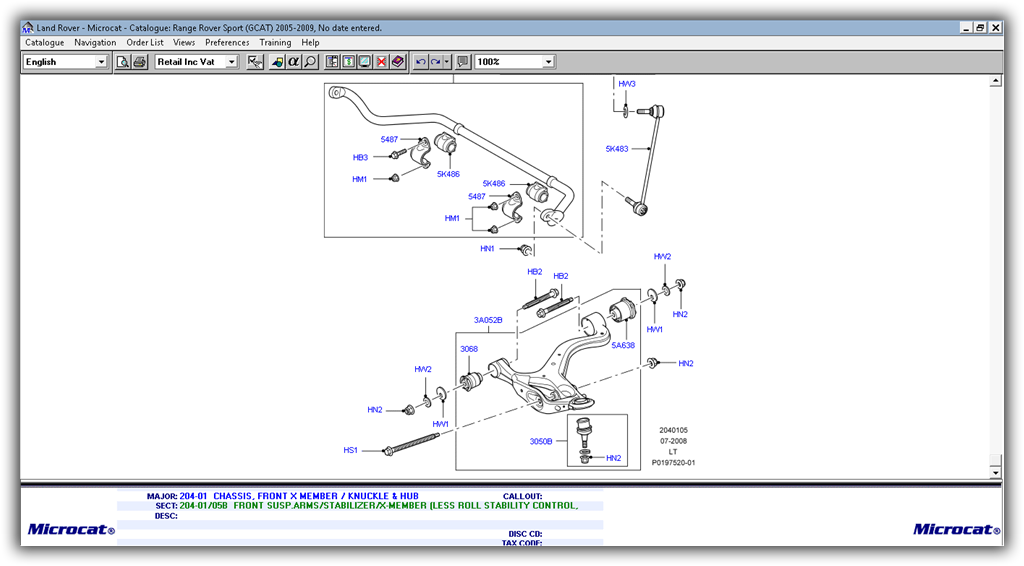Select callout 3050B ball joint
The image size is (1024, 566).
(x=541, y=441)
